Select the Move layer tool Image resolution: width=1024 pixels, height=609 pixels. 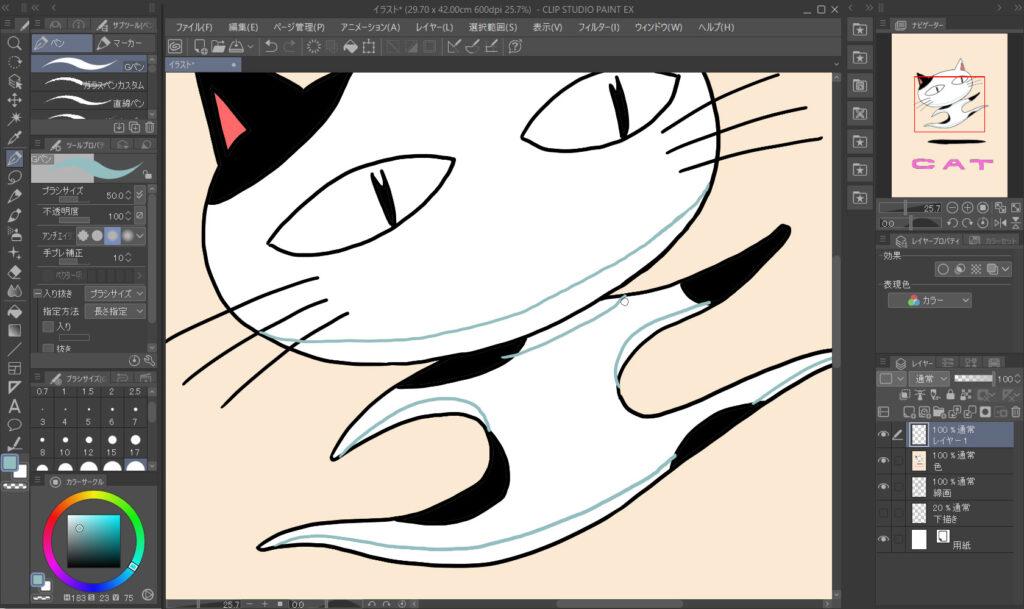(14, 100)
